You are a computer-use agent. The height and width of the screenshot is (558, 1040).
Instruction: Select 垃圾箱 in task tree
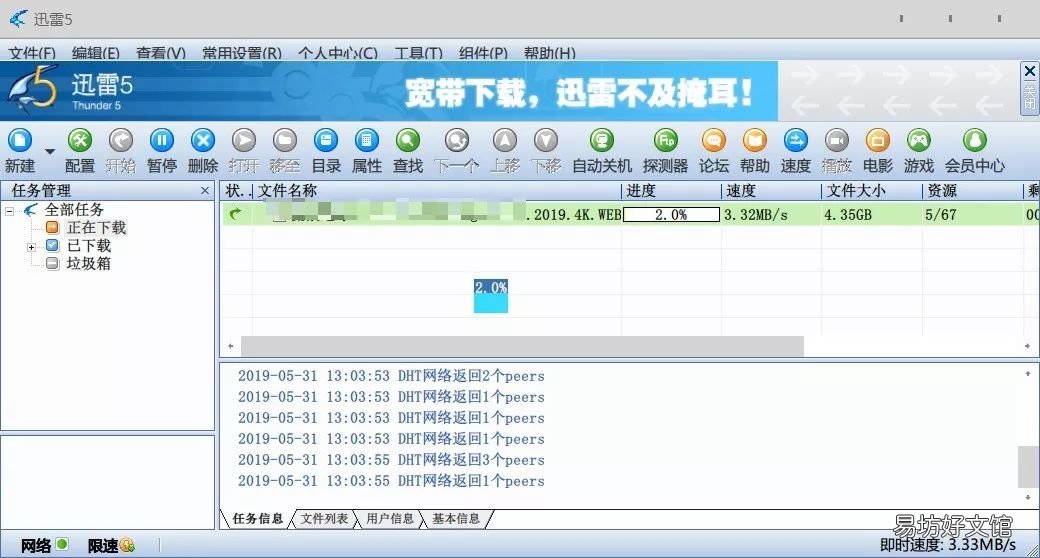(89, 263)
